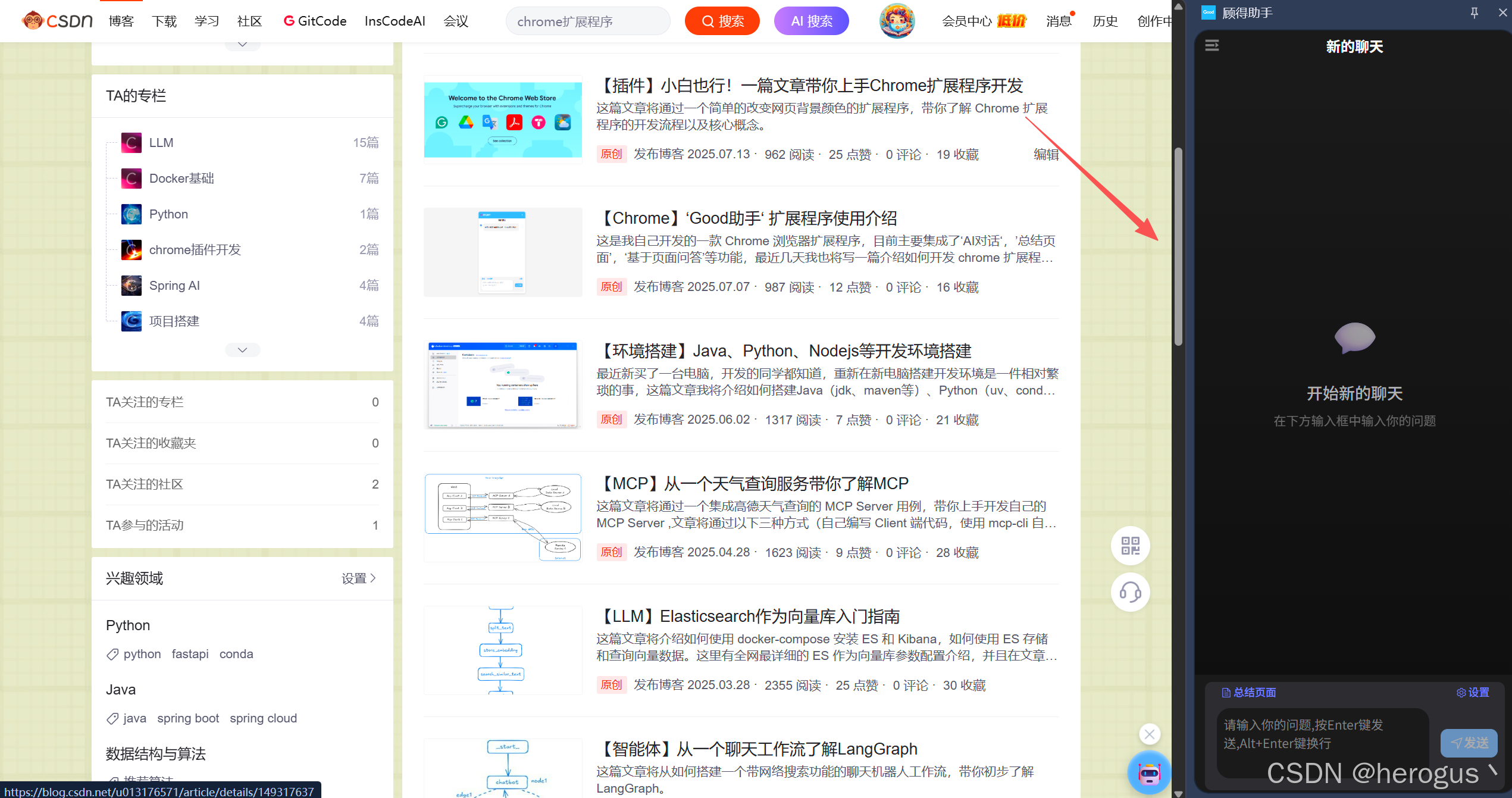This screenshot has width=1512, height=798.
Task: Open the 博客 nav menu item
Action: pos(121,21)
